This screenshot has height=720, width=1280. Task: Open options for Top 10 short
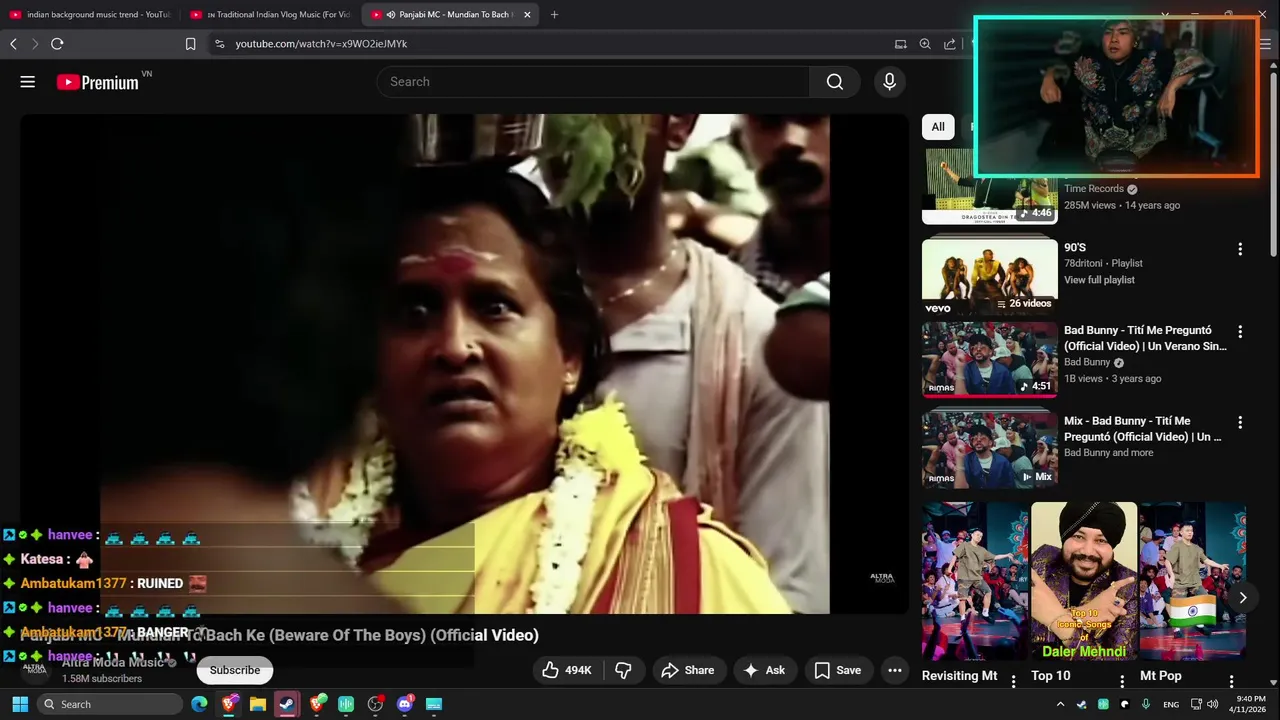coord(1122,681)
